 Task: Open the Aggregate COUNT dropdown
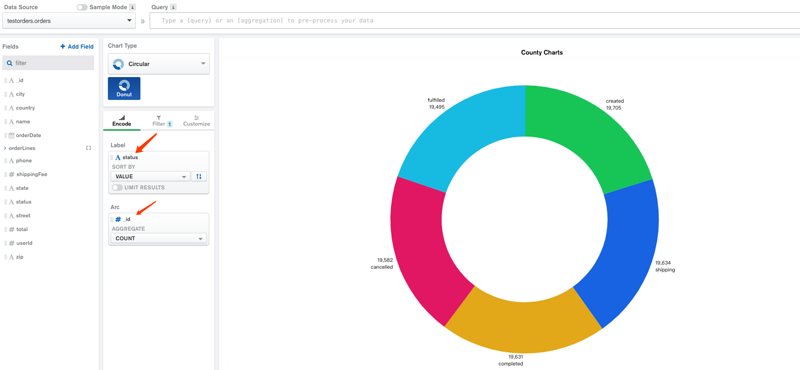tap(159, 238)
